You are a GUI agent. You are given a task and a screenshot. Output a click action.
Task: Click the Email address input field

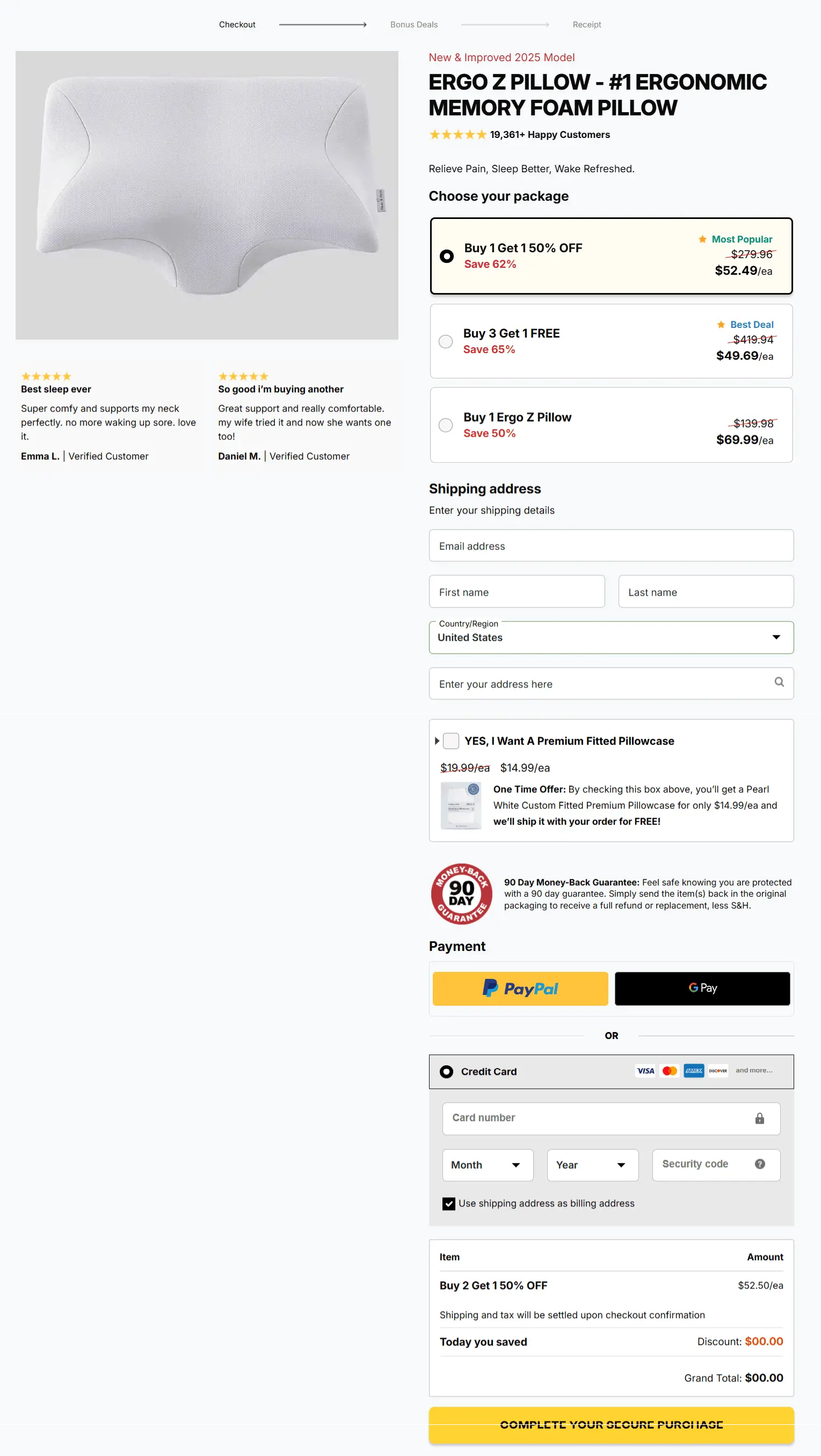[x=611, y=545]
